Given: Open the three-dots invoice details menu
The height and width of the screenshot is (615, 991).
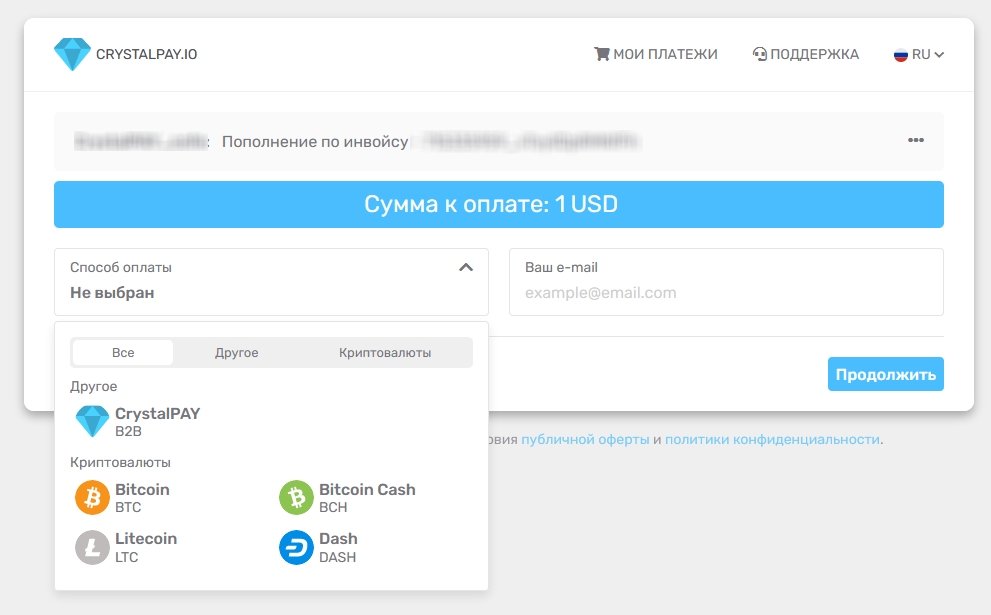Looking at the screenshot, I should 915,140.
